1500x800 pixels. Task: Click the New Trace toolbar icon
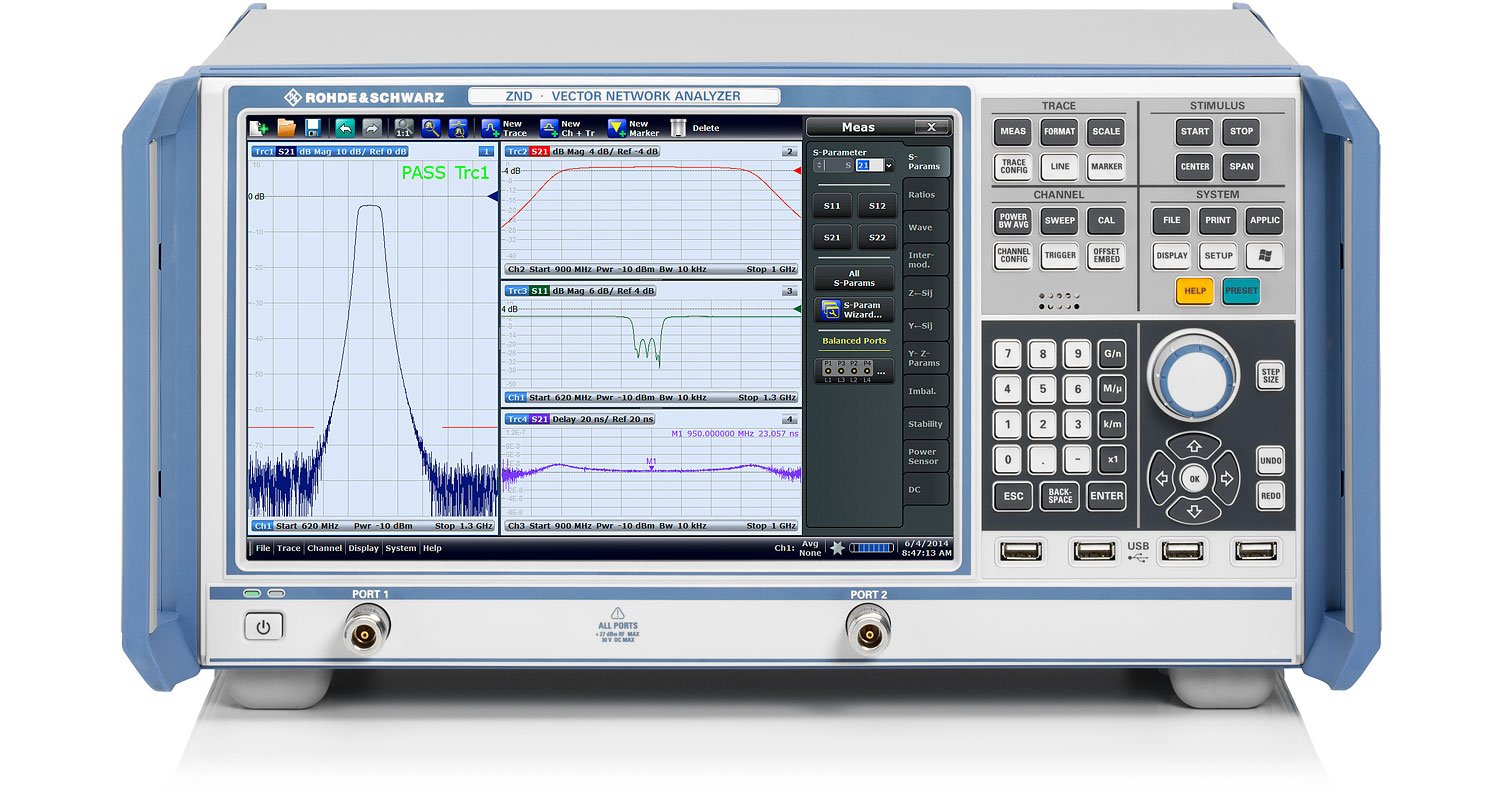click(490, 128)
